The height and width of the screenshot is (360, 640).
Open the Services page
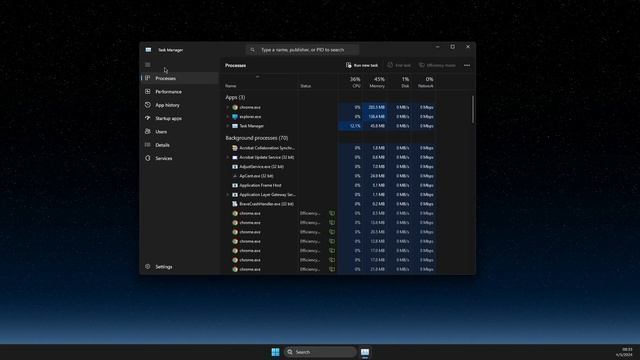point(180,158)
